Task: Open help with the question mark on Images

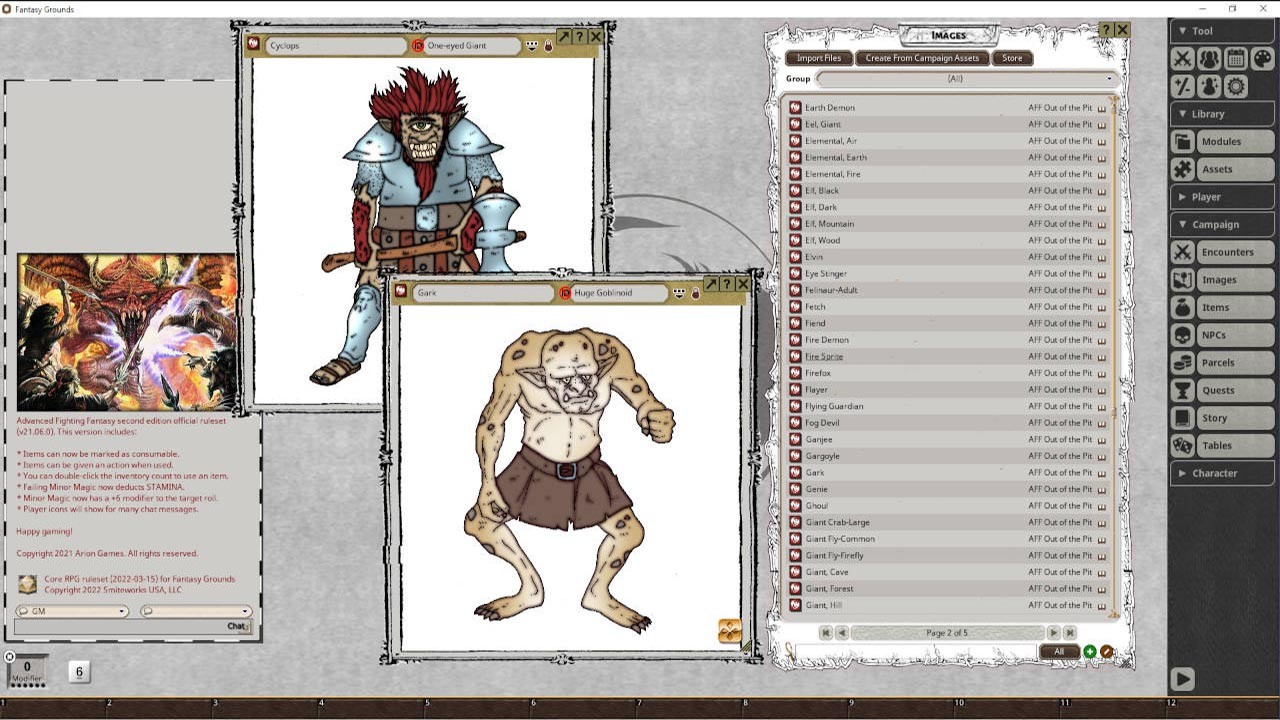Action: pos(1104,30)
